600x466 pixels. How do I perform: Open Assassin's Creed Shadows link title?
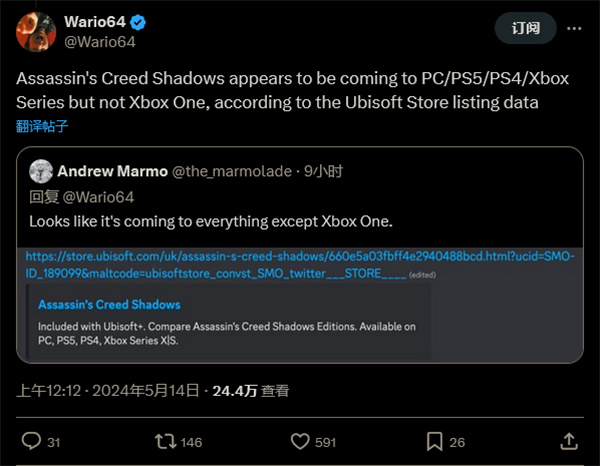[x=109, y=305]
